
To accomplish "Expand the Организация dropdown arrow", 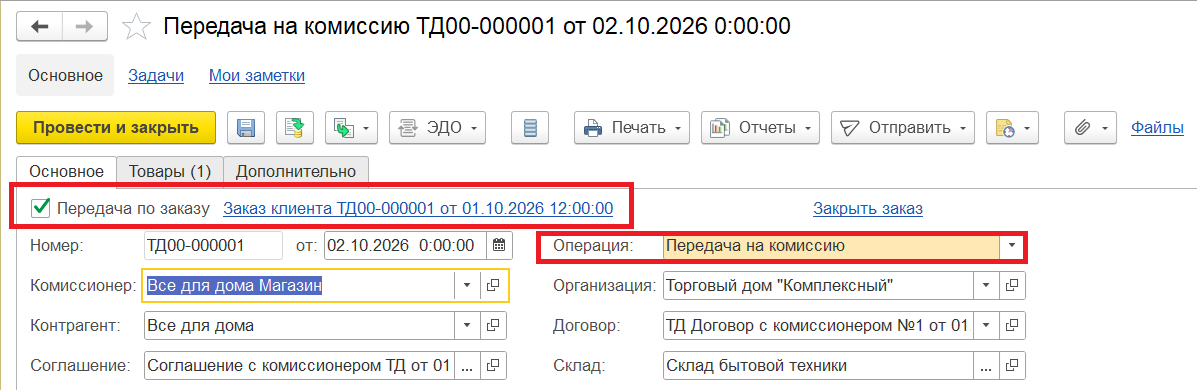I will 986,285.
